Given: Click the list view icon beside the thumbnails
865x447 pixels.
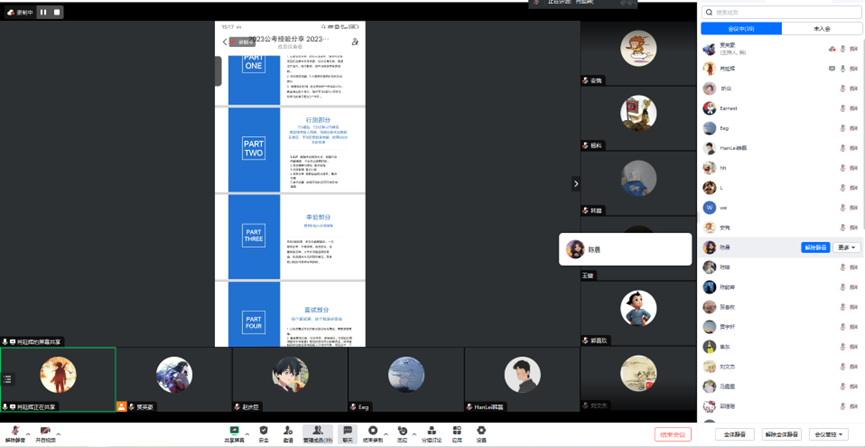Looking at the screenshot, I should 7,379.
